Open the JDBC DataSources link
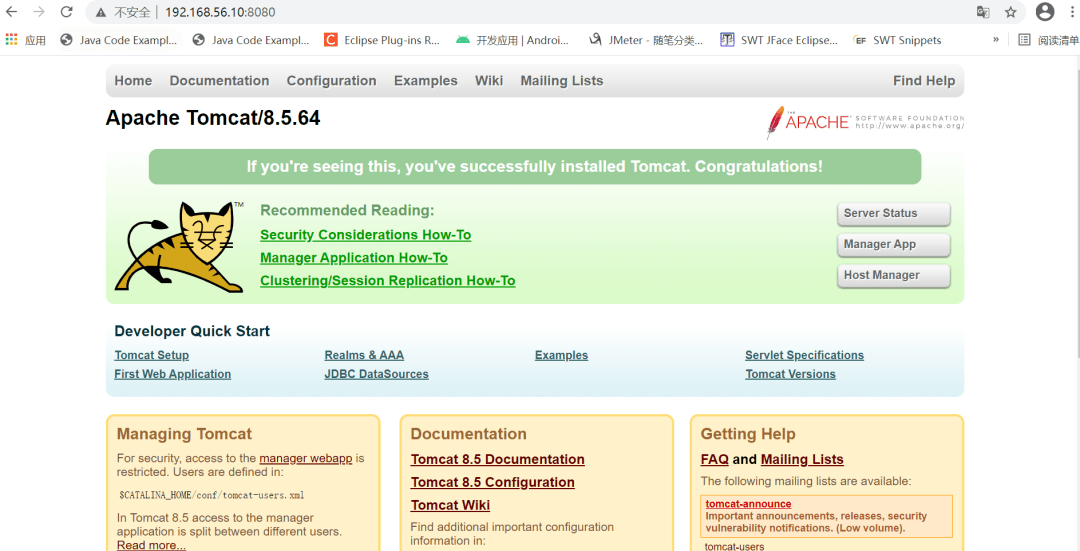The image size is (1080, 551). click(x=377, y=374)
